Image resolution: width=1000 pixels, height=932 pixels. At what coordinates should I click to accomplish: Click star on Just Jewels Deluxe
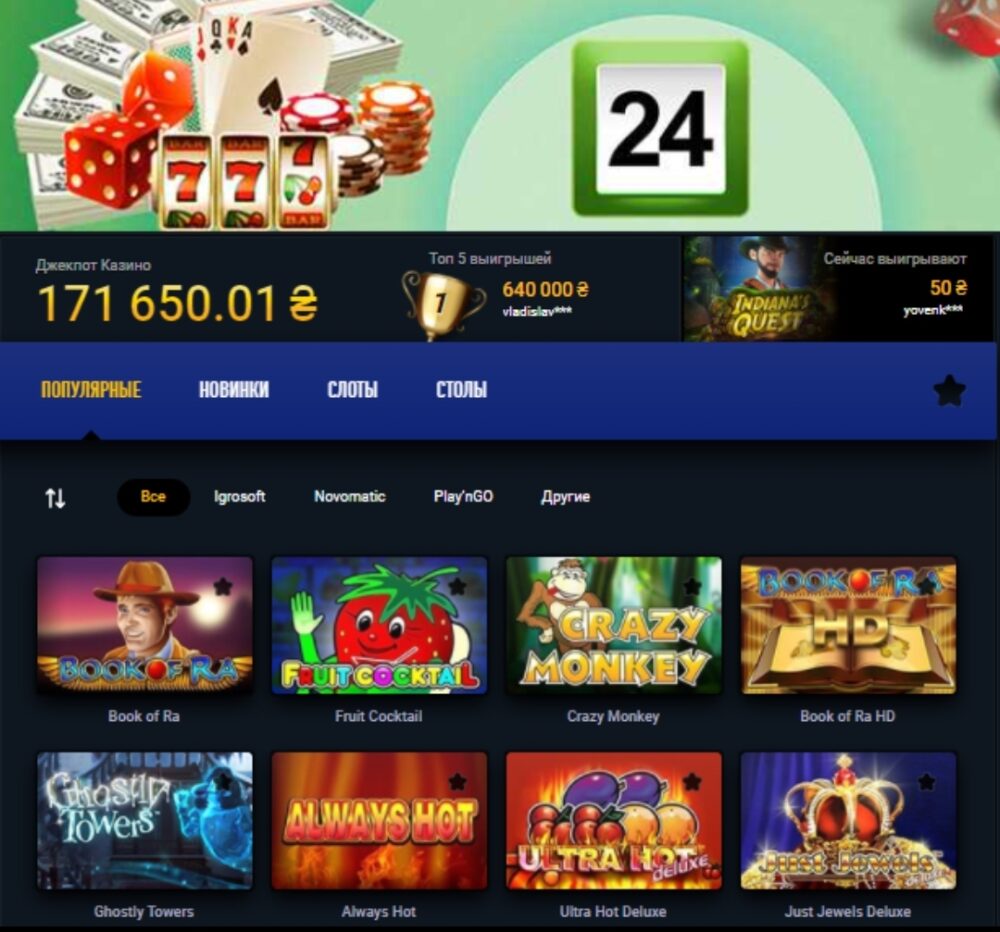click(x=927, y=781)
